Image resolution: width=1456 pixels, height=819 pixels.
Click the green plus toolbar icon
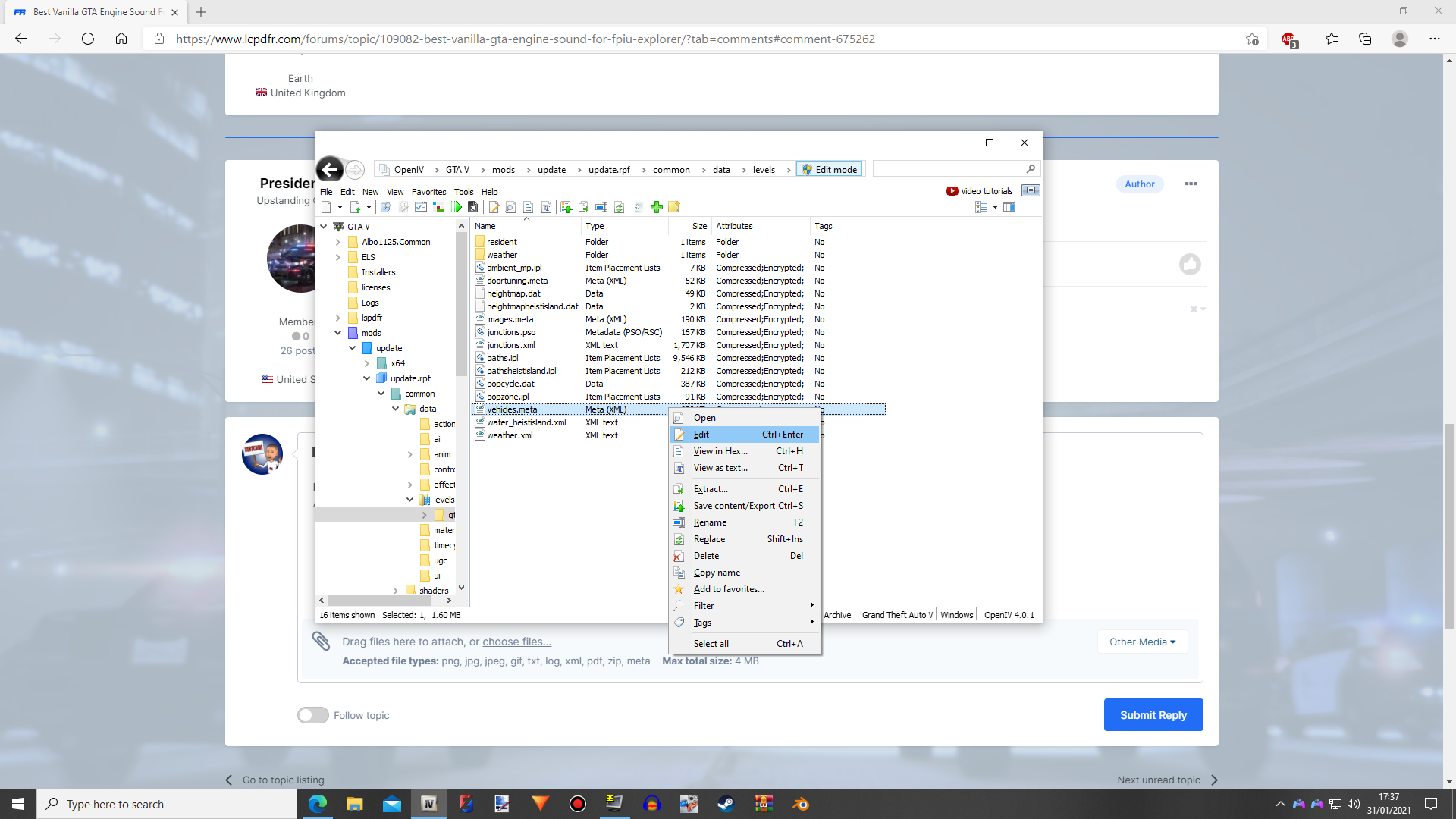(x=657, y=207)
